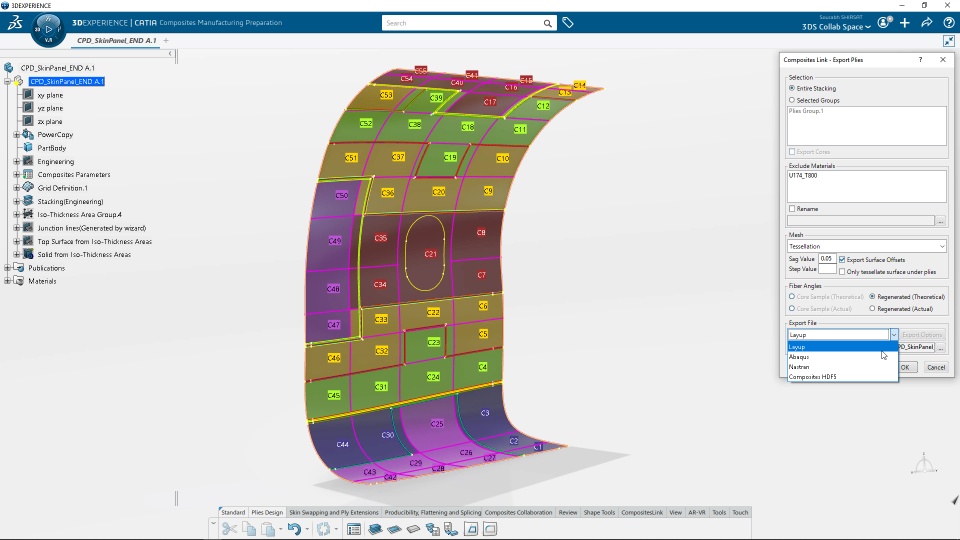Click the single gray ply sheet icon
The image size is (960, 540).
413,529
